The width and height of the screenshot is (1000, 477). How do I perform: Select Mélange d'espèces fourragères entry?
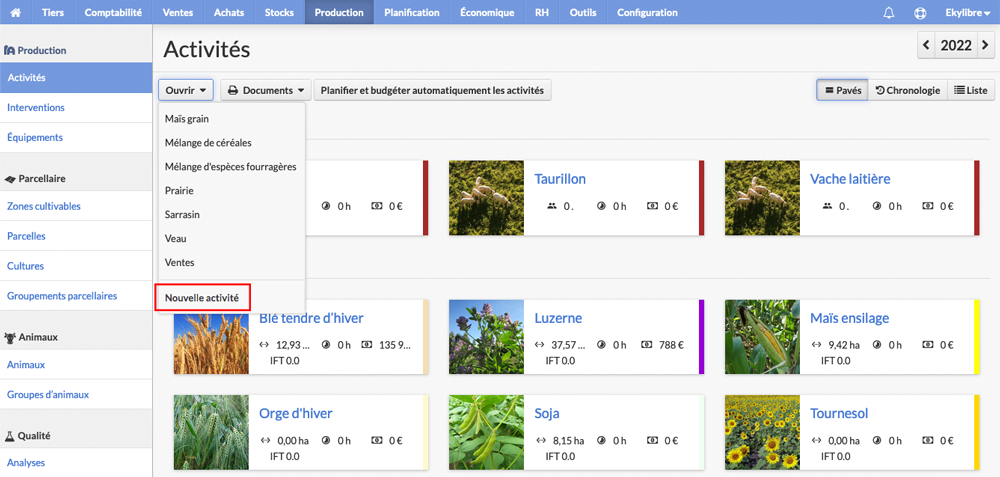[x=232, y=166]
